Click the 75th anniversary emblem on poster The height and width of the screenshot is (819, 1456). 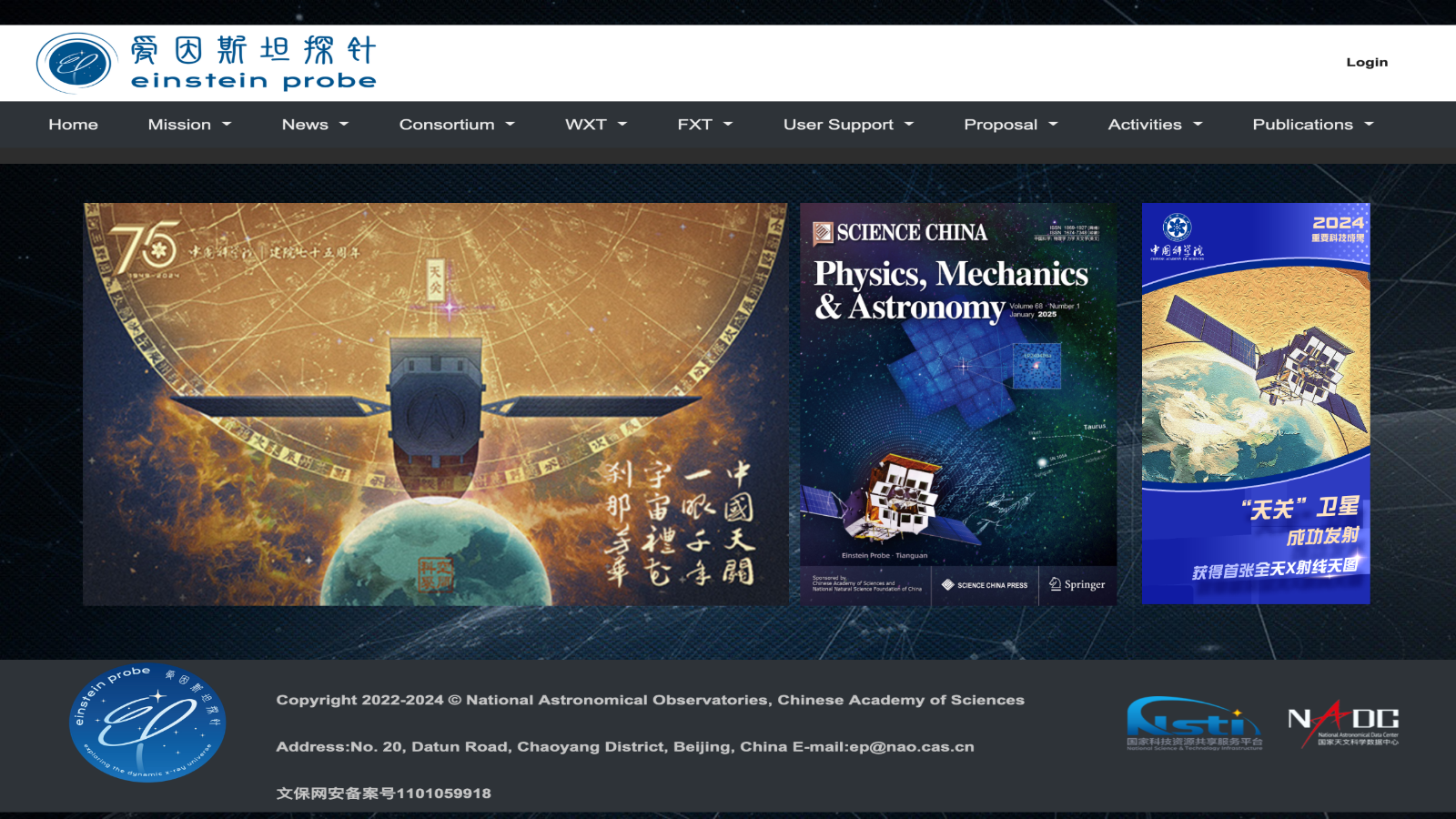coord(146,248)
